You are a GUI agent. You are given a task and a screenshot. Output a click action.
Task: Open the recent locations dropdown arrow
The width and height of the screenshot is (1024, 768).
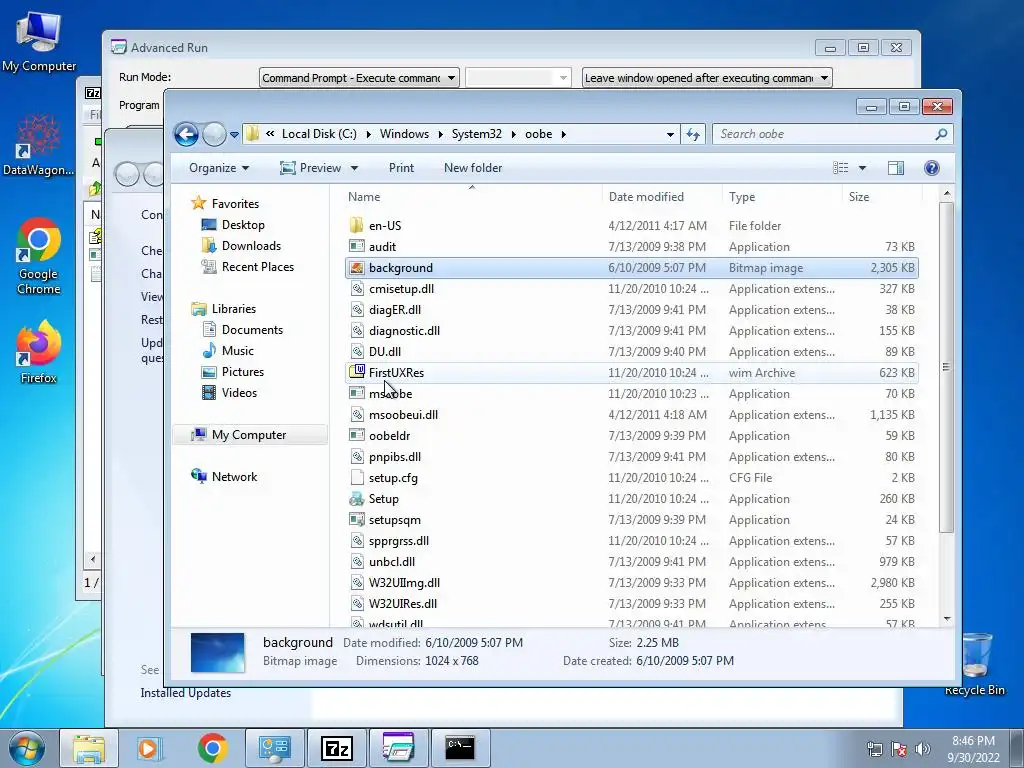(x=234, y=135)
